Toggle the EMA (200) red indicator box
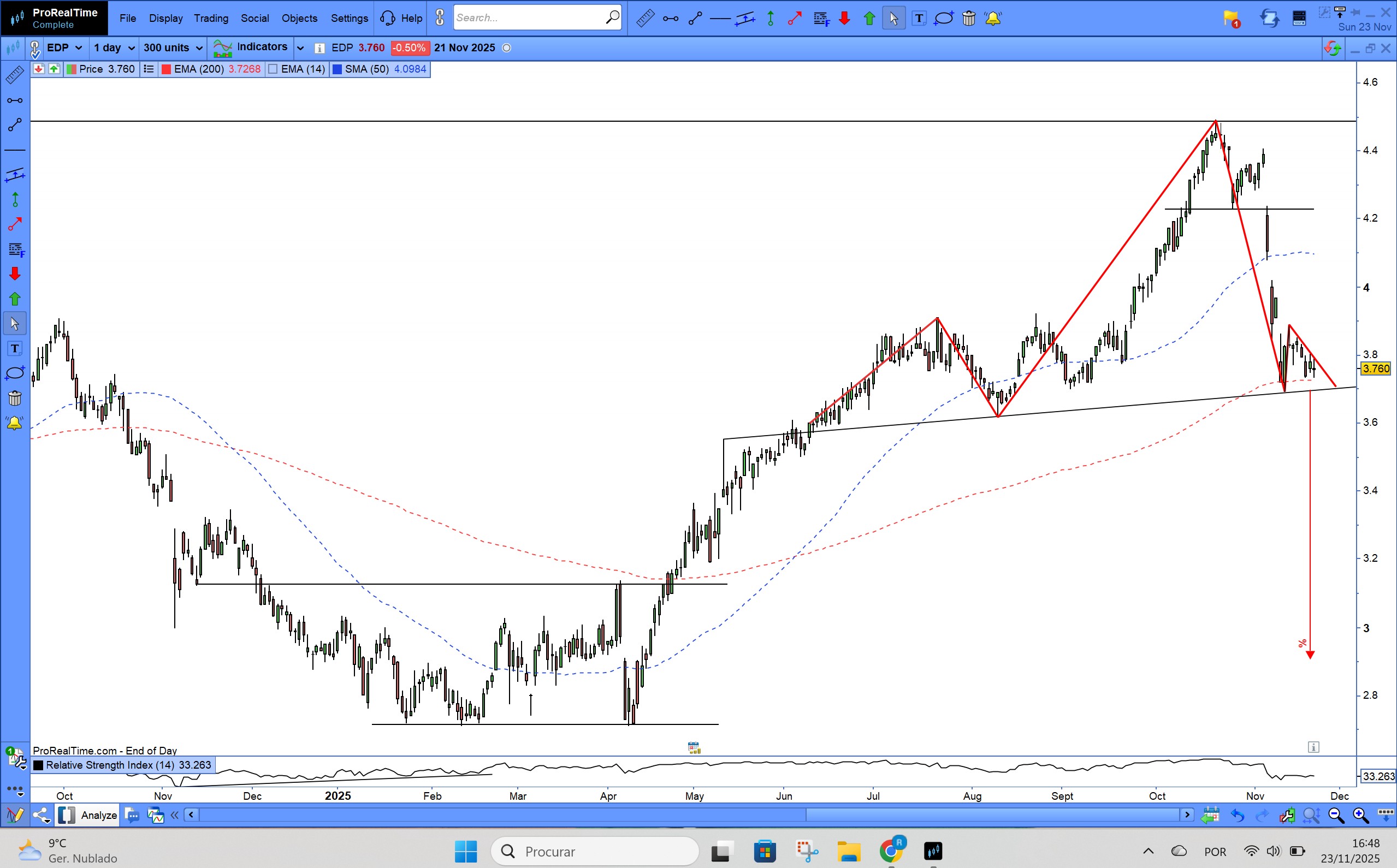The height and width of the screenshot is (868, 1397). [x=166, y=69]
